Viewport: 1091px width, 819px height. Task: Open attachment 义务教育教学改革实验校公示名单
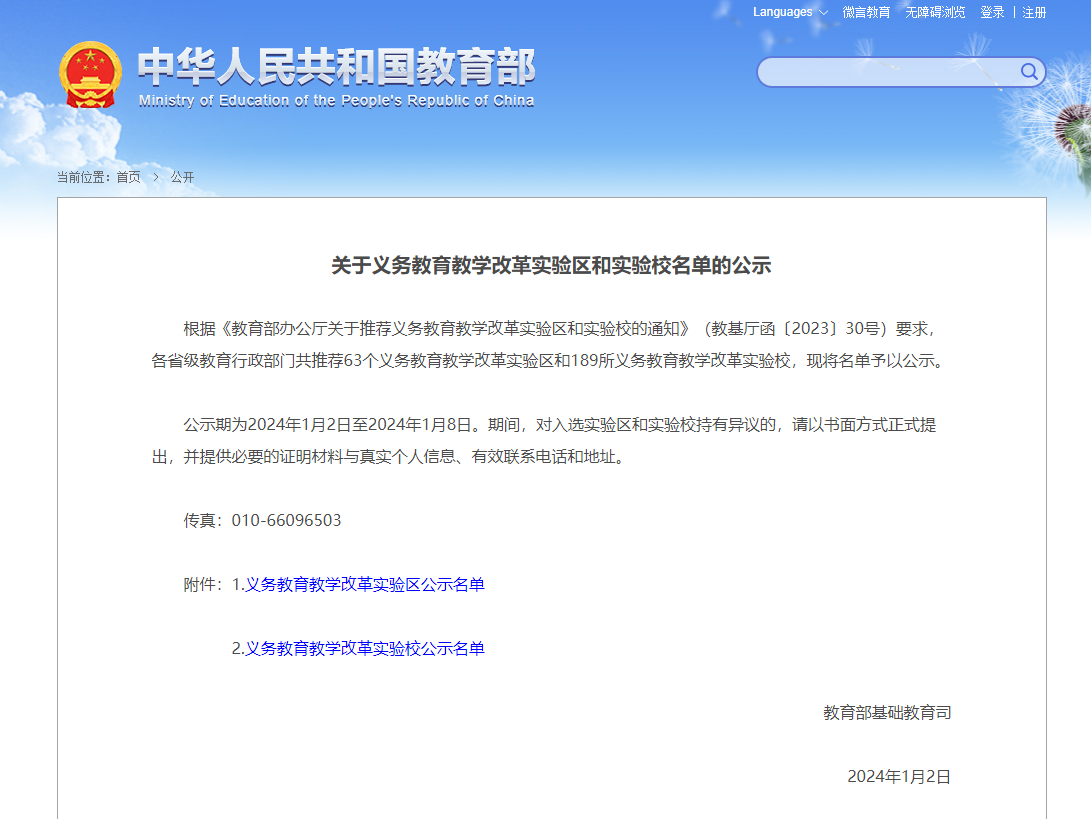365,649
